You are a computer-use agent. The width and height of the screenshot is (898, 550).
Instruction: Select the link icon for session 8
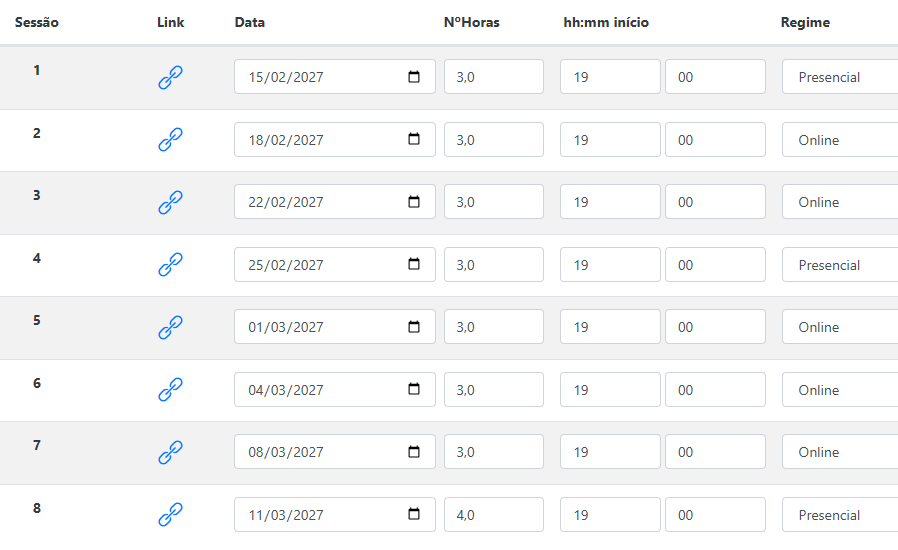click(x=170, y=514)
